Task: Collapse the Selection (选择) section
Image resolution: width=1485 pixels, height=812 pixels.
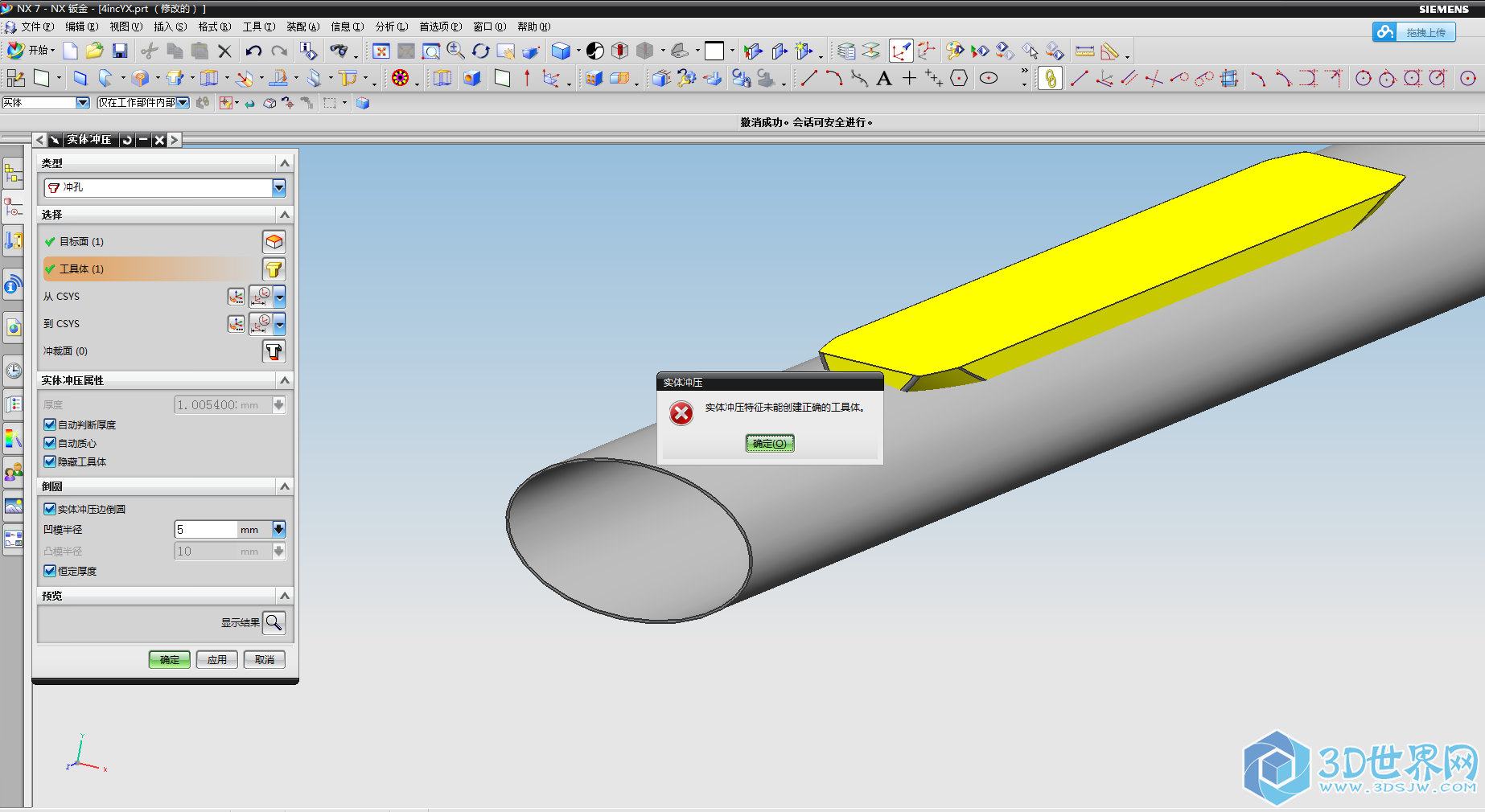Action: click(285, 215)
